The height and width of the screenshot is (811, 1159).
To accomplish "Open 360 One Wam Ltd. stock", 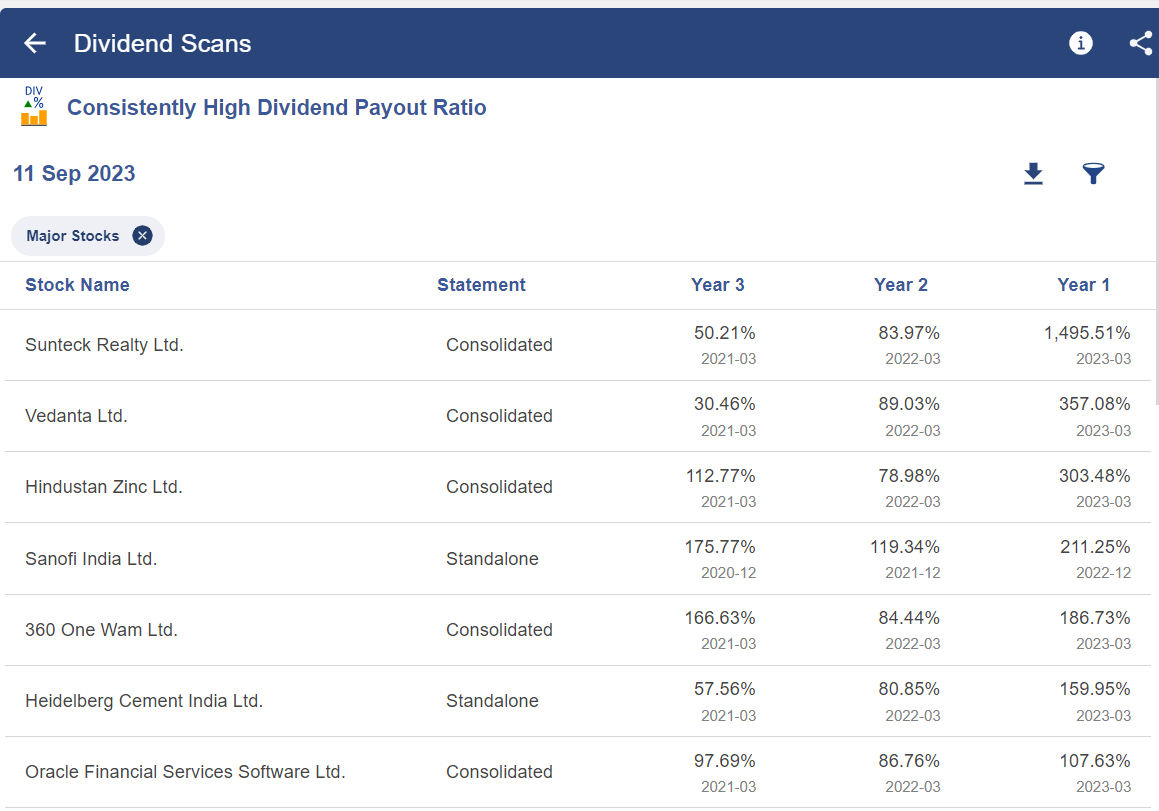I will pos(101,630).
